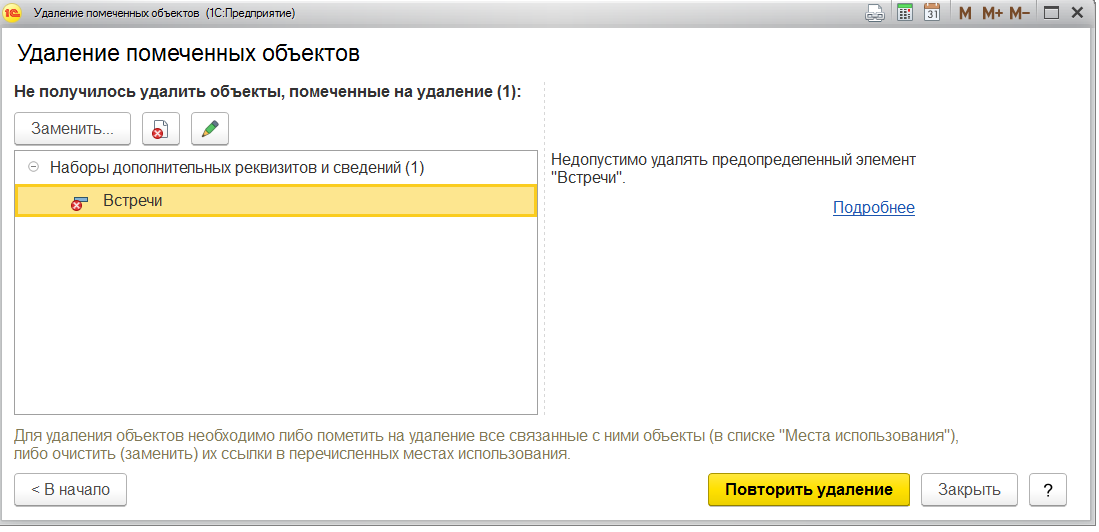Click the Повторить удаление button
The width and height of the screenshot is (1099, 532).
809,489
